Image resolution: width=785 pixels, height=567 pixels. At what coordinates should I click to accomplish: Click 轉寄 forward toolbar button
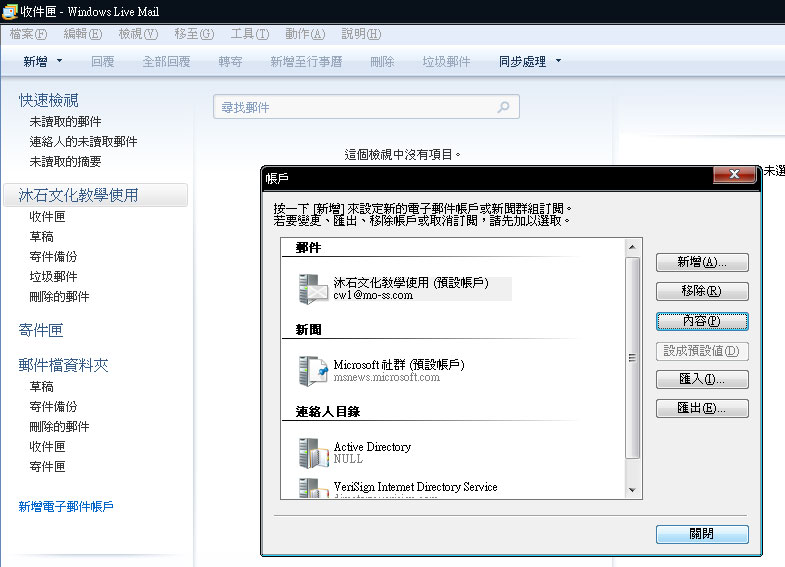coord(230,62)
